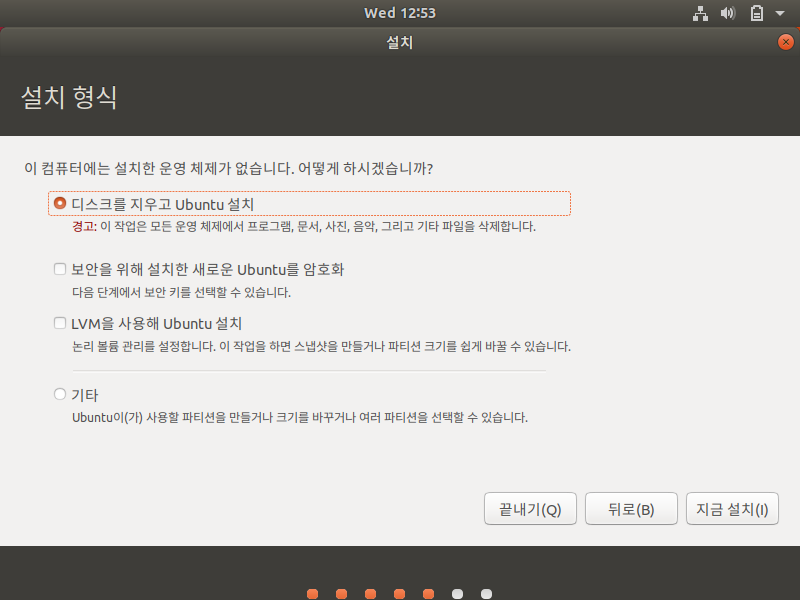Screen dimensions: 800x600
Task: Expand the system menu arrow
Action: pyautogui.click(x=780, y=13)
